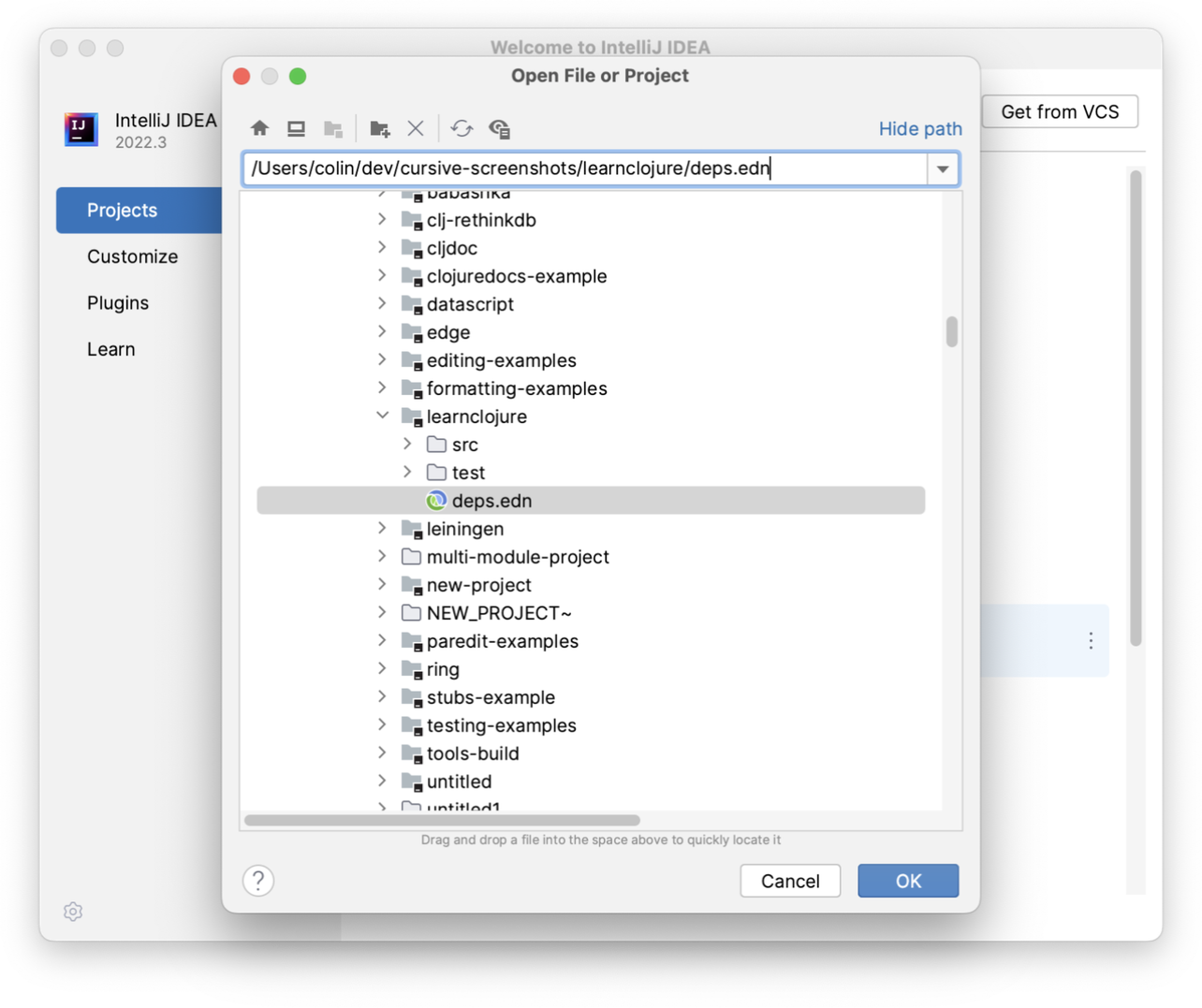Click the Cancel button
This screenshot has height=1008, width=1202.
coord(790,881)
